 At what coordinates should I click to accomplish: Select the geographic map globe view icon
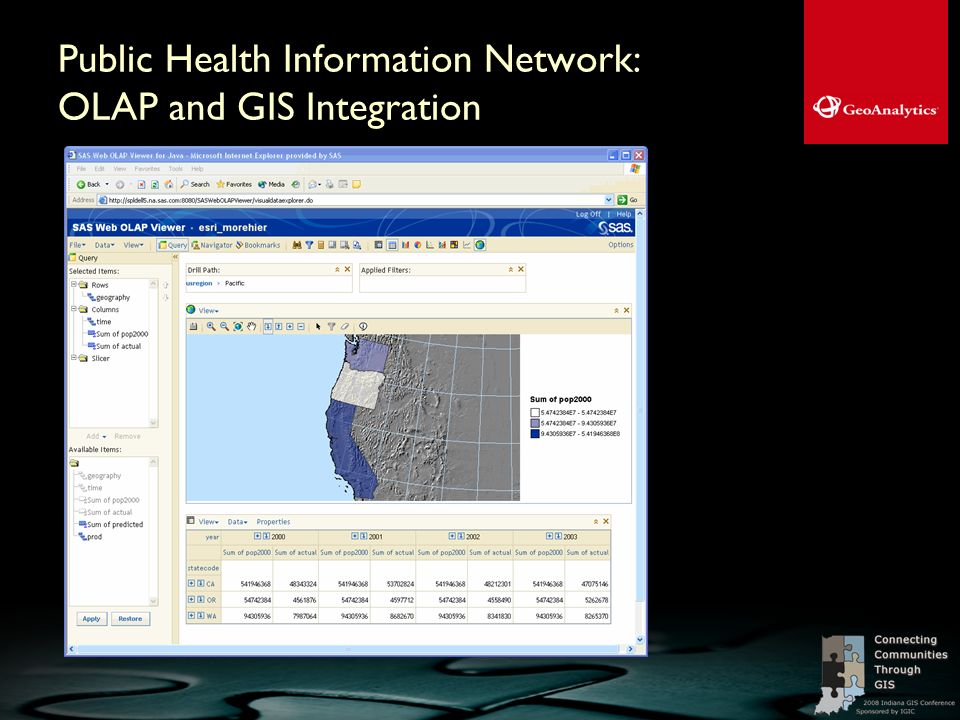click(x=480, y=245)
